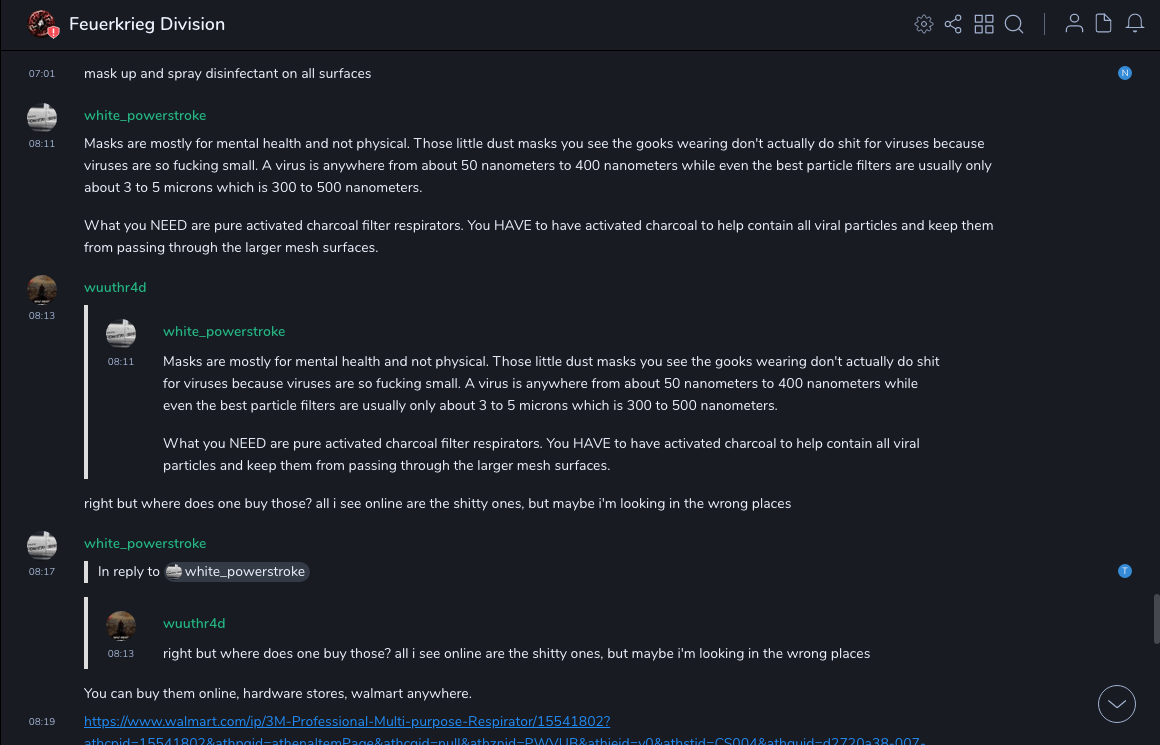
Task: Click the blue "T" read receipt avatar
Action: point(1125,571)
